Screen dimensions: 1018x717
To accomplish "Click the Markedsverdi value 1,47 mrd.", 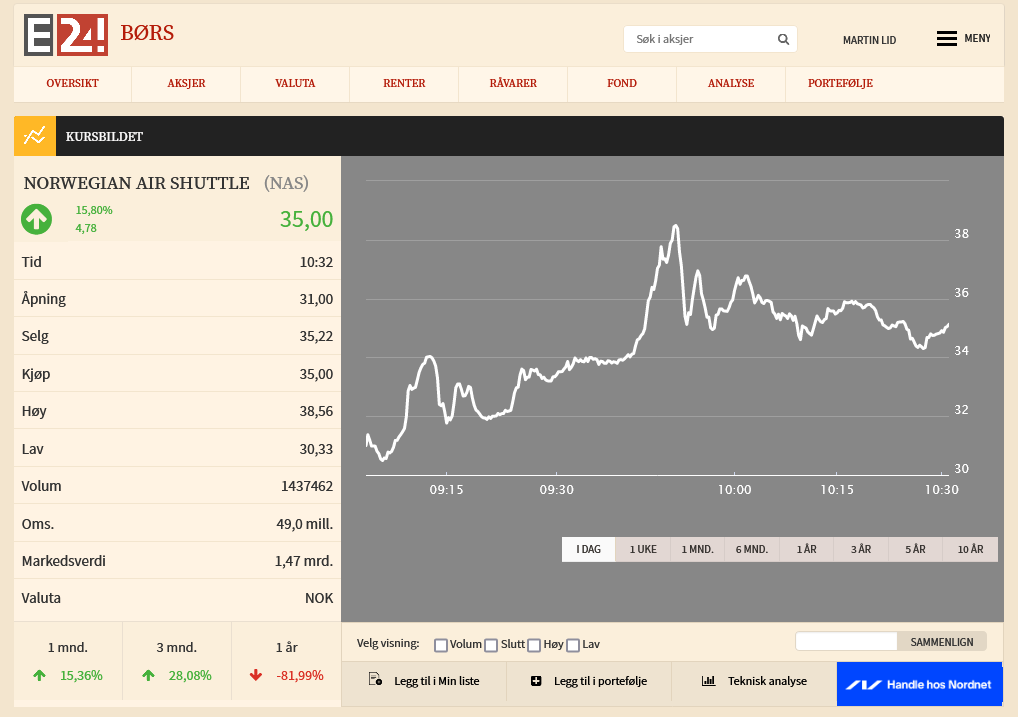I will pyautogui.click(x=304, y=561).
